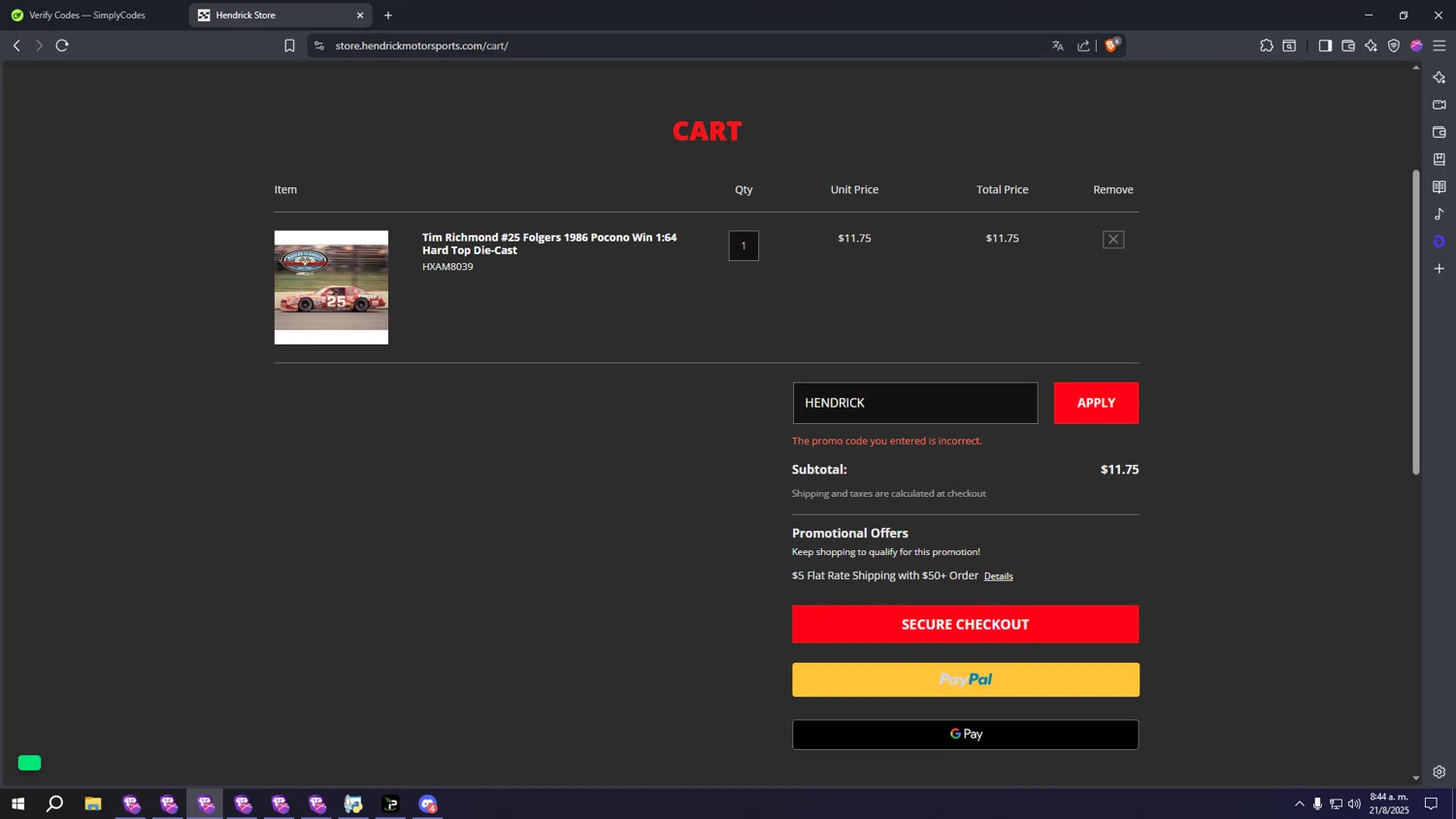Open the clock and date in taskbar
The image size is (1456, 819).
click(x=1389, y=803)
